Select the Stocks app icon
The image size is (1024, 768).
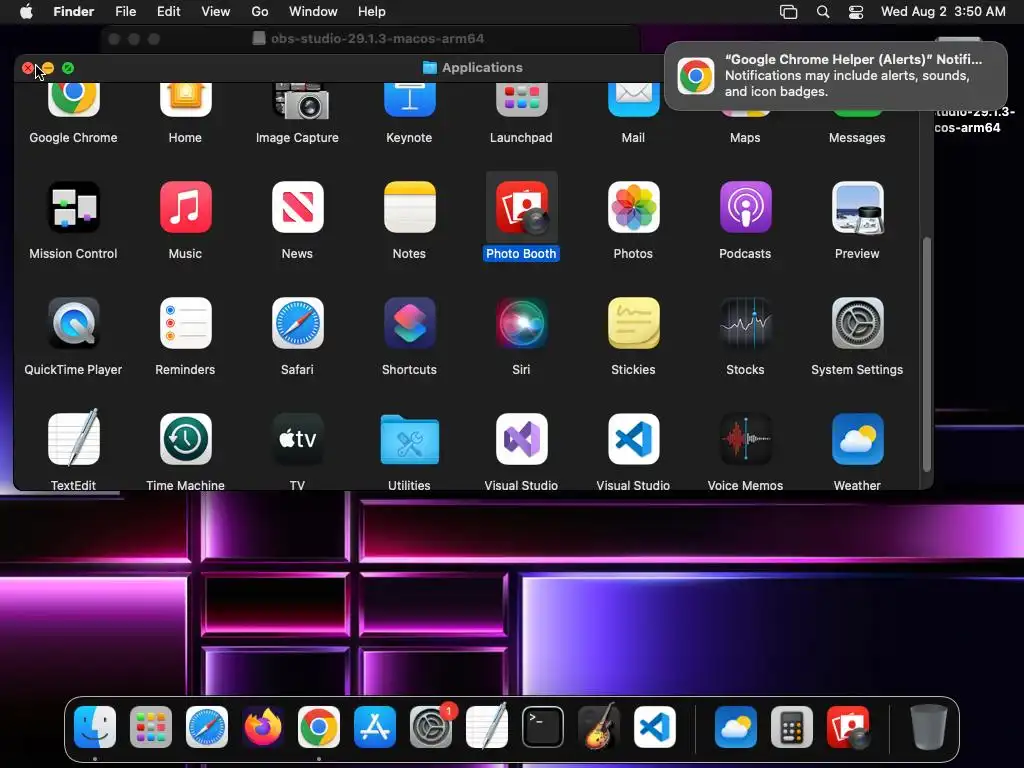(745, 323)
